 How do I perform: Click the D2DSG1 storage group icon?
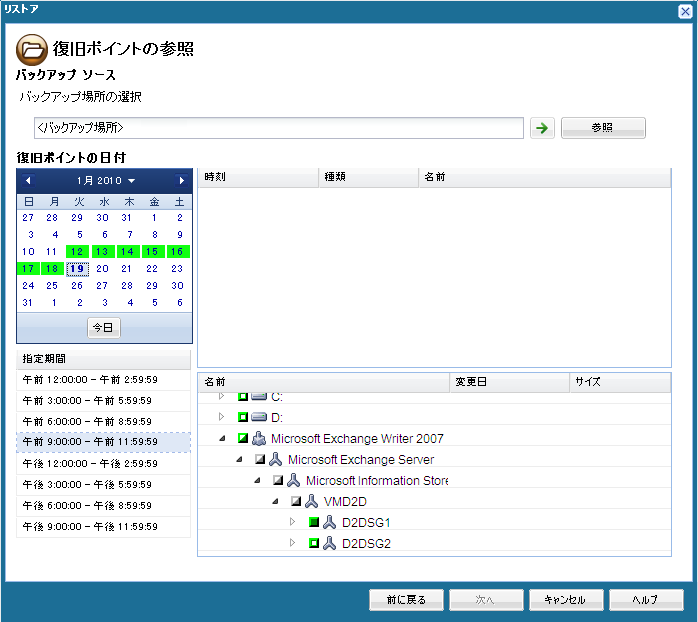[x=329, y=522]
